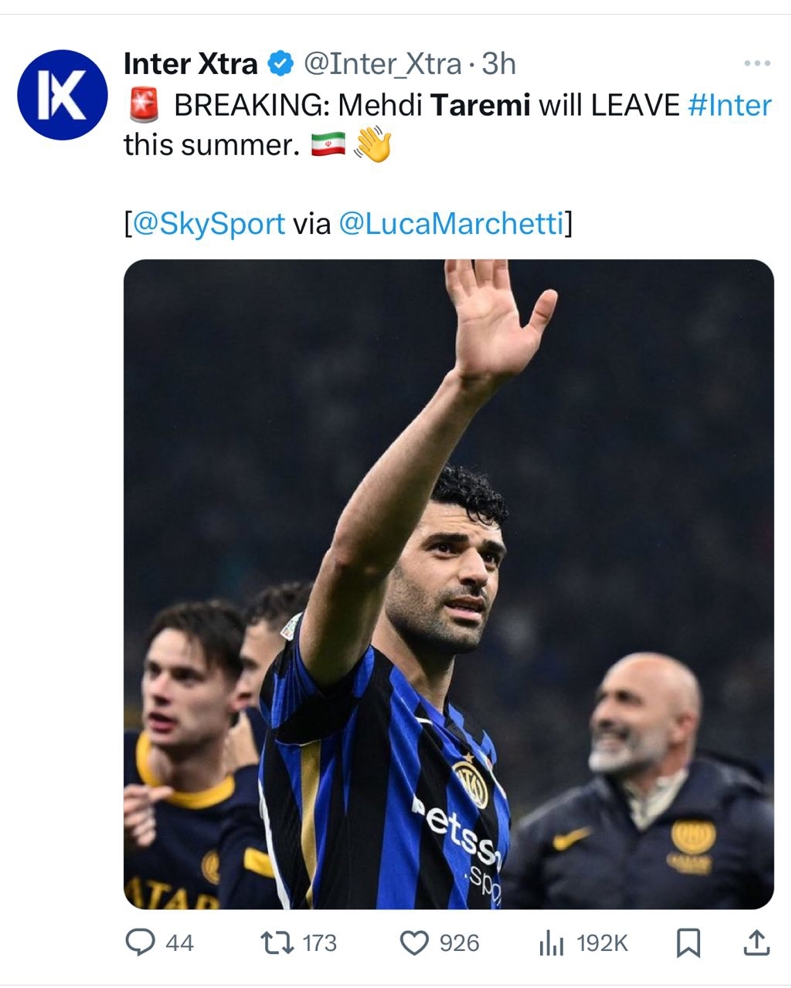Click the 44 replies count
The width and height of the screenshot is (791, 988).
[178, 942]
